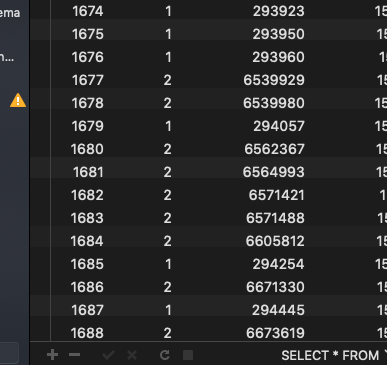The image size is (387, 365).
Task: Select cell with id 1676
Action: [x=88, y=57]
